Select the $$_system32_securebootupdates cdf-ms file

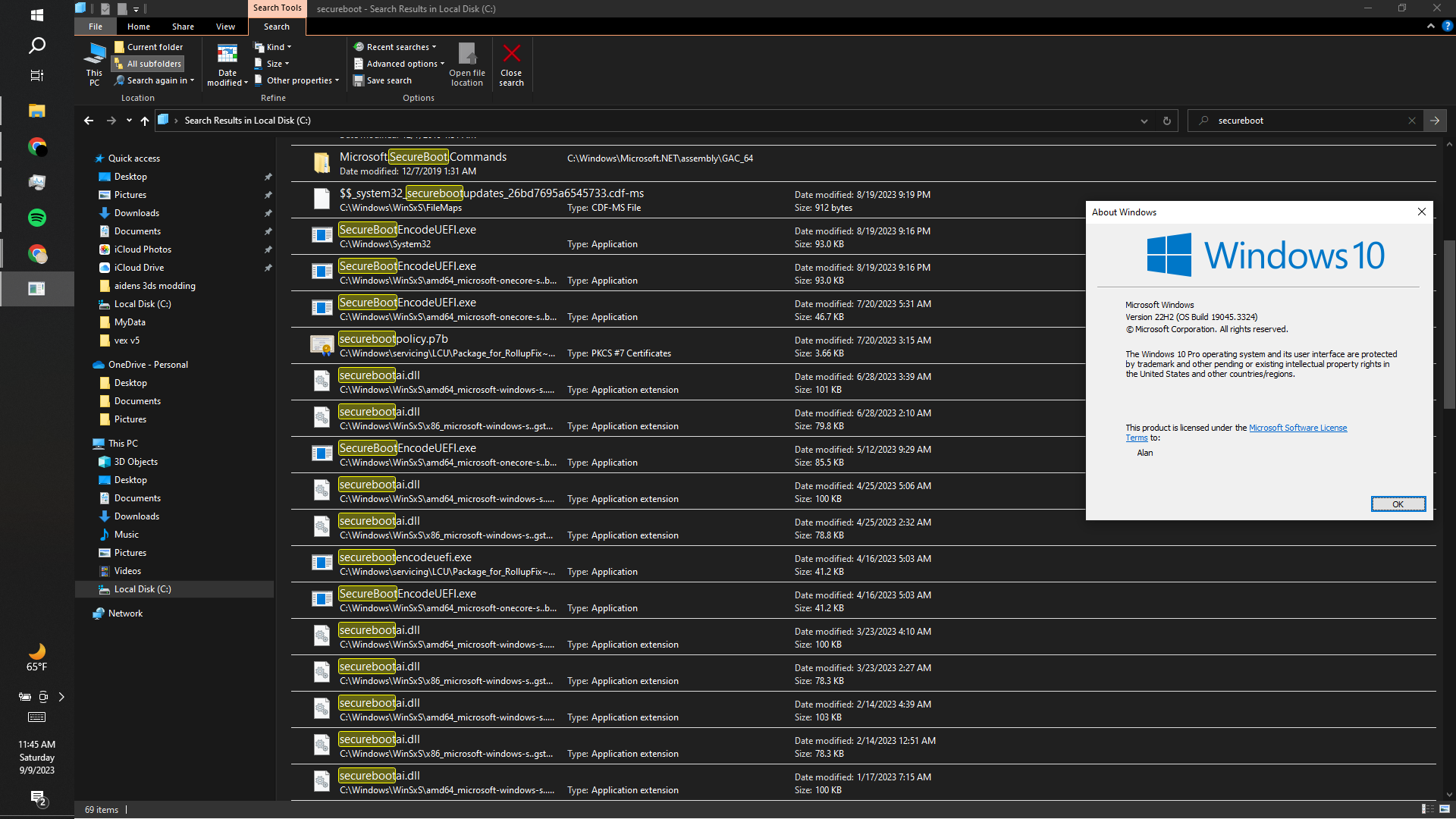(x=690, y=200)
